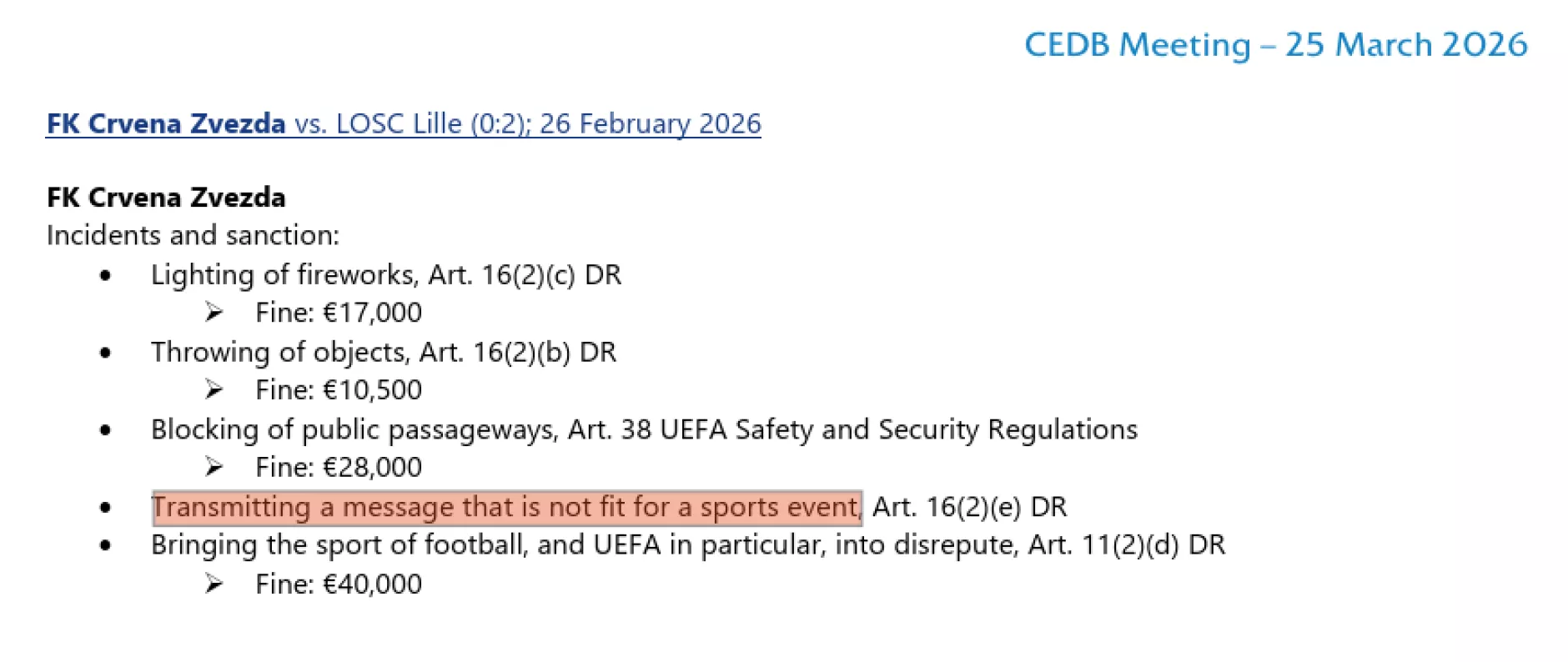Click the arrow bullet before Fine: €17,000
This screenshot has height=662, width=1568.
pyautogui.click(x=214, y=313)
